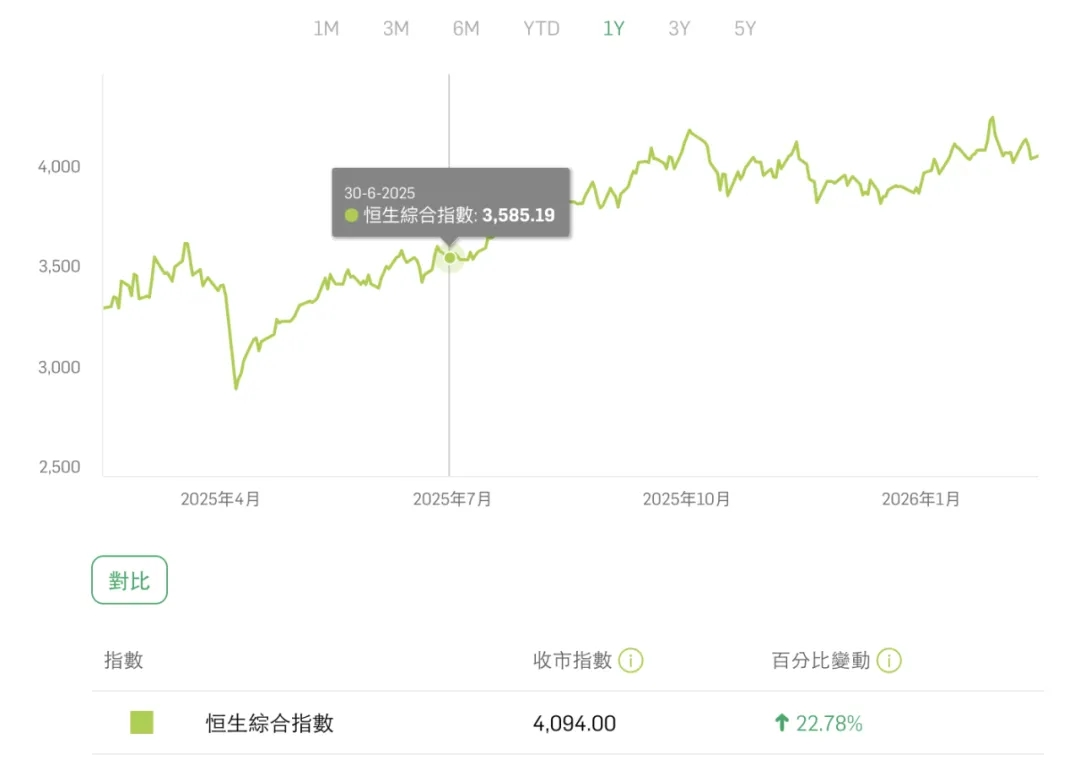Choose the 6M chart period
Image resolution: width=1080 pixels, height=776 pixels.
coord(466,29)
